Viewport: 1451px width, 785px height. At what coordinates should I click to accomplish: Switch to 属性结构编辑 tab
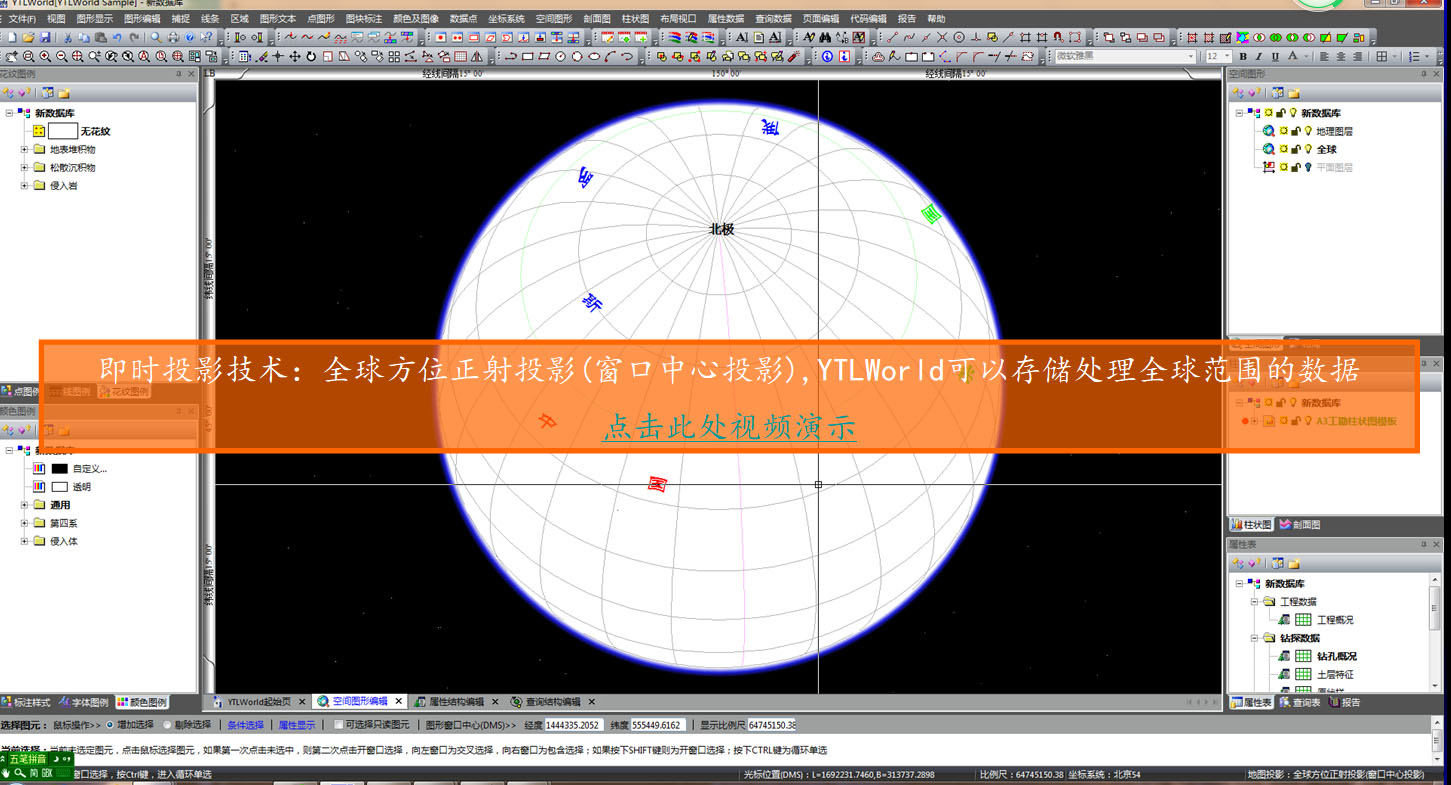click(x=456, y=702)
